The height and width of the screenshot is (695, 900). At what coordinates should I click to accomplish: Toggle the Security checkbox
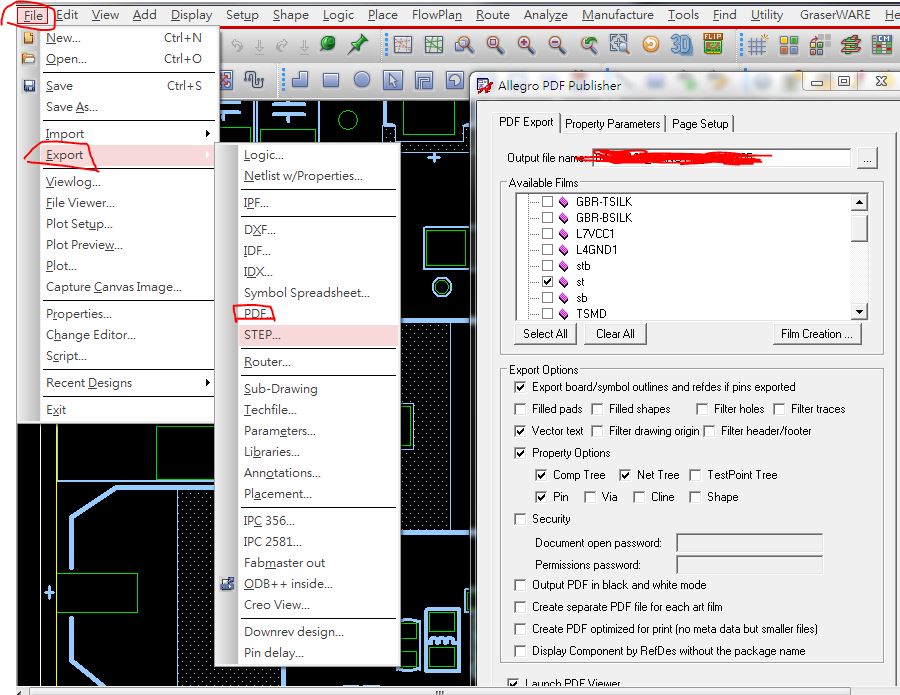520,519
